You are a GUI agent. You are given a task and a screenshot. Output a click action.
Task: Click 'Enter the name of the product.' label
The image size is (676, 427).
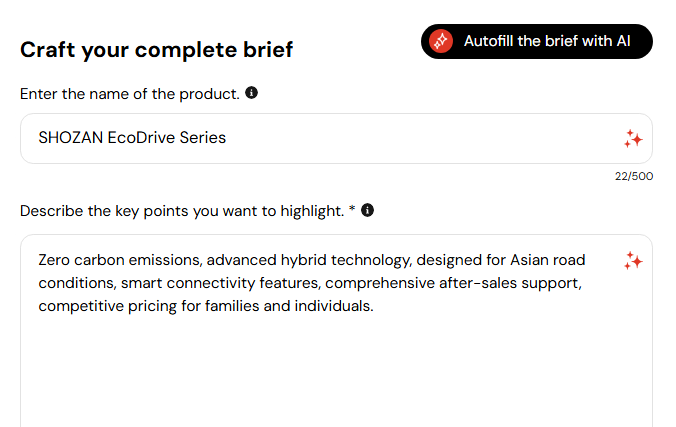130,94
